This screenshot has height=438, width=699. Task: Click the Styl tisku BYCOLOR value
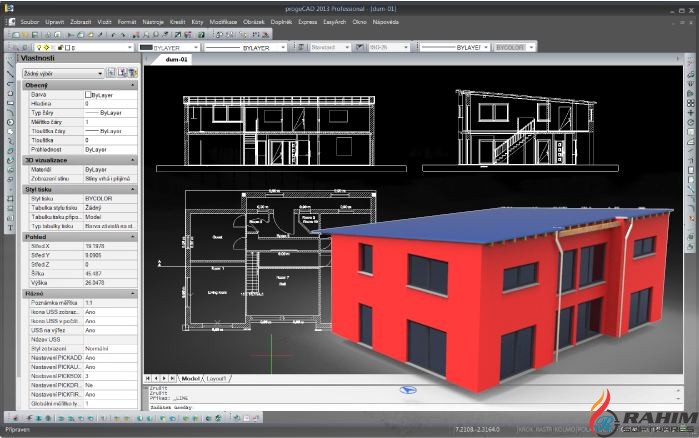(110, 198)
